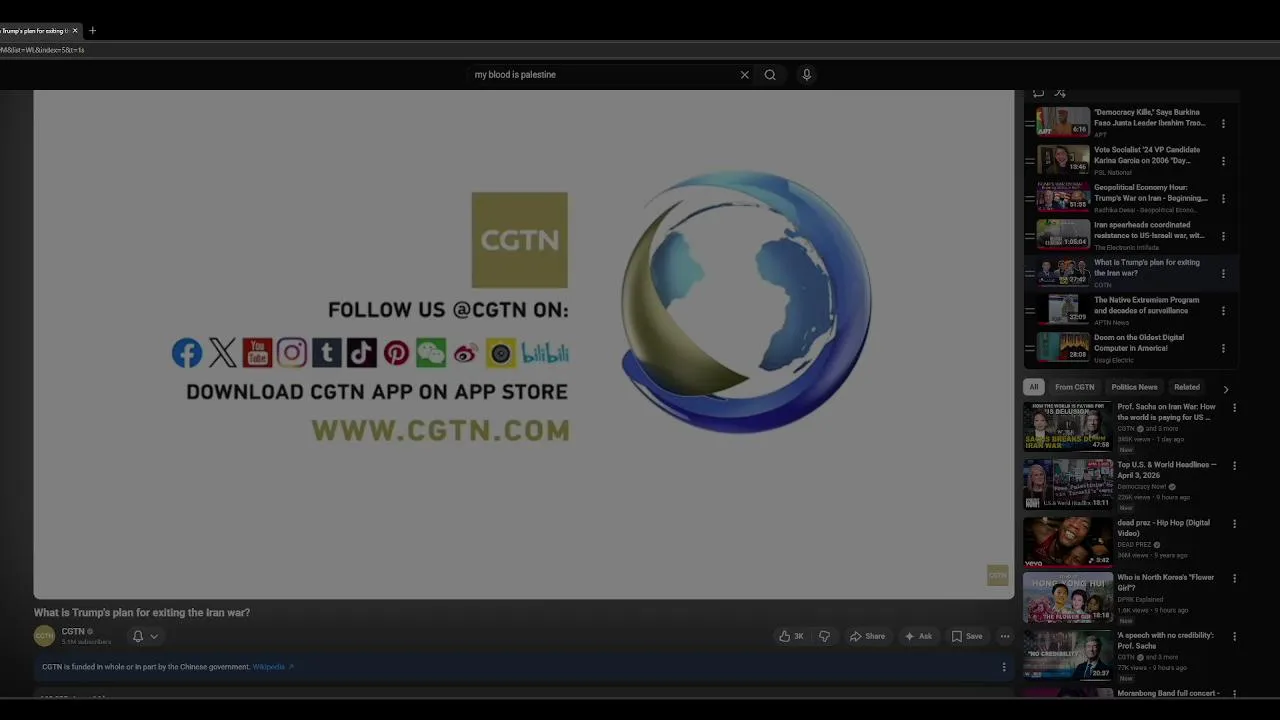Open 'Doom on the Oldest Digital Computer' thumbnail
1280x720 pixels.
pyautogui.click(x=1063, y=347)
